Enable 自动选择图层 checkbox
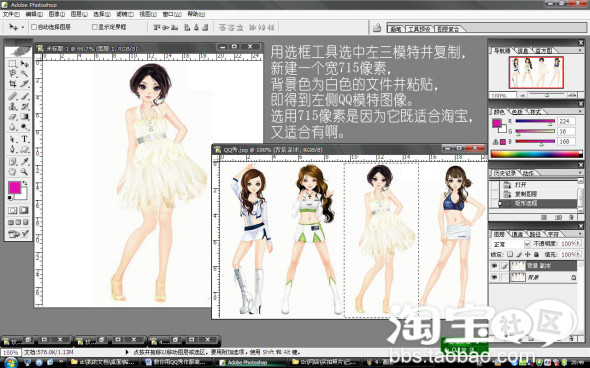The image size is (590, 368). [34, 27]
